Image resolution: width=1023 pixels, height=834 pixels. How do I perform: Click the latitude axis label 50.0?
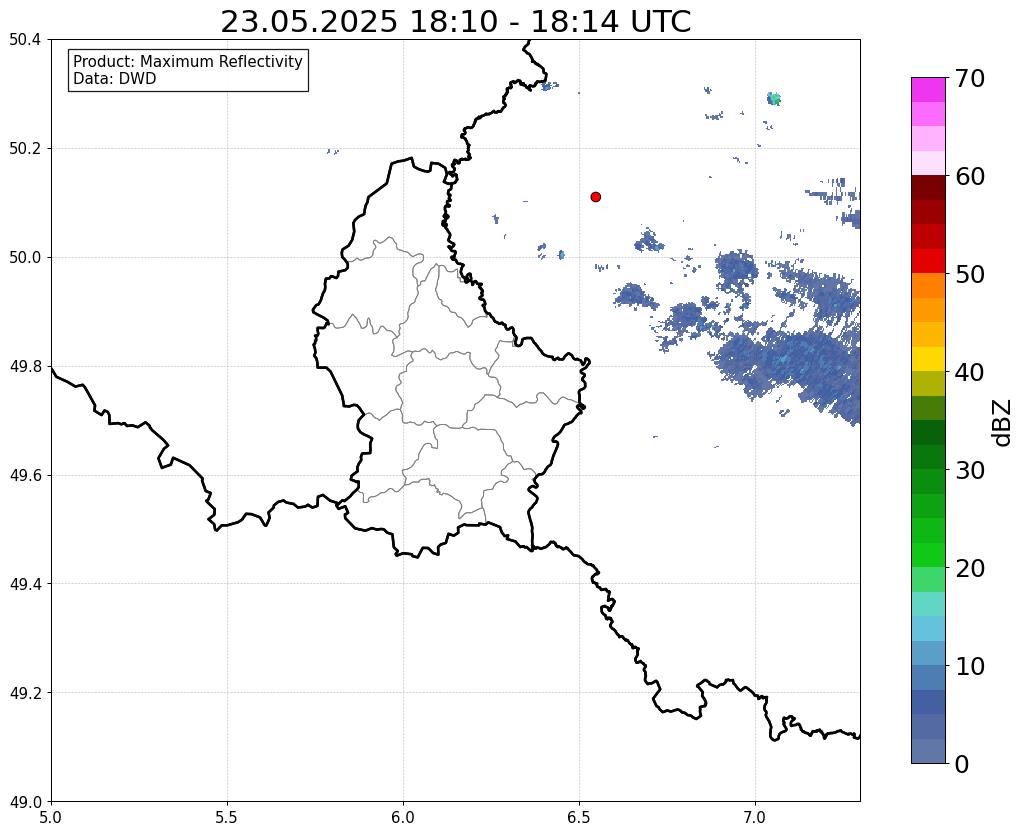pos(25,258)
